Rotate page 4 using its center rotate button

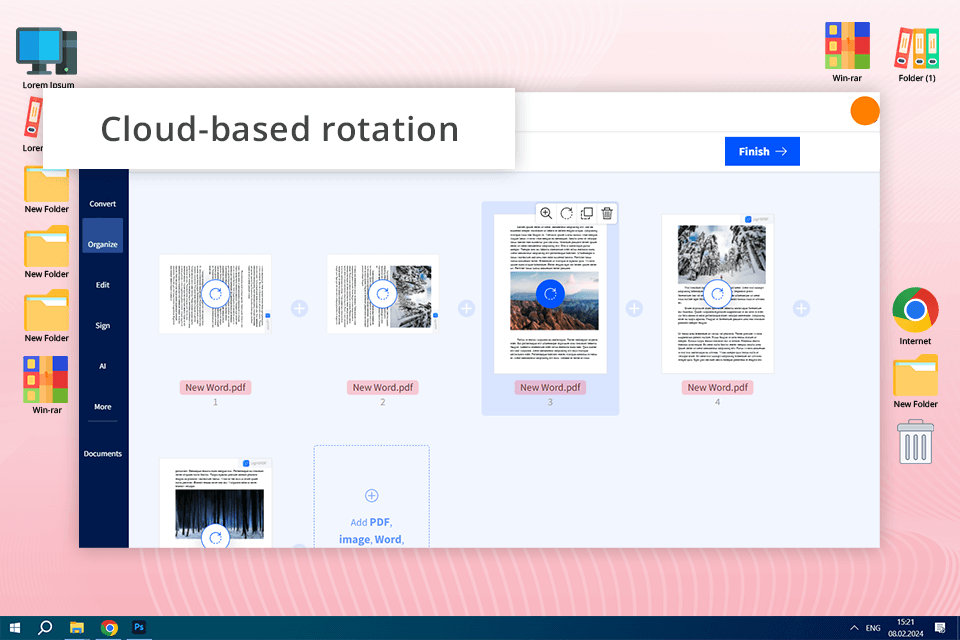[x=718, y=294]
